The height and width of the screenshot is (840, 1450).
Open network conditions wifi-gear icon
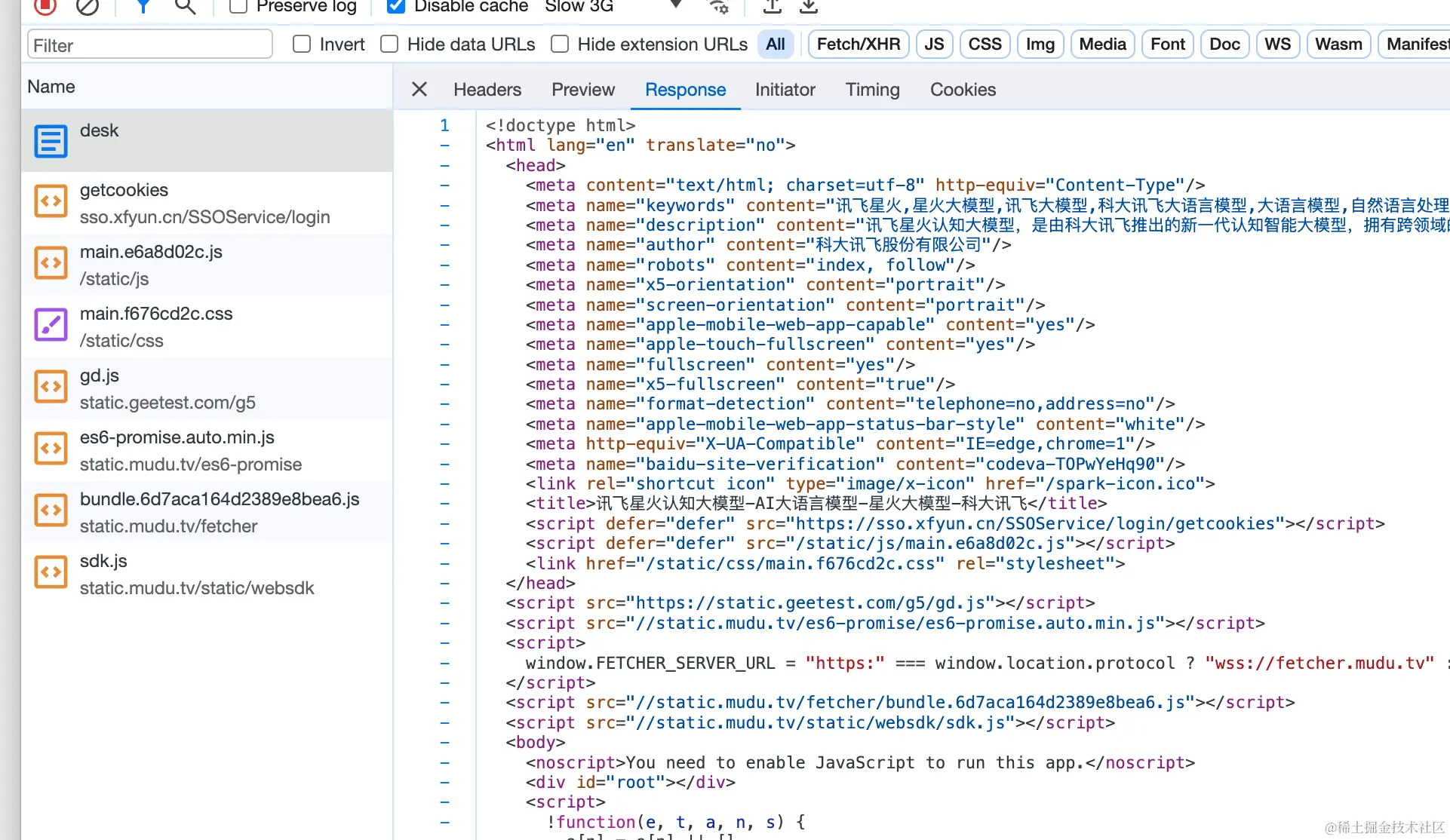[718, 6]
